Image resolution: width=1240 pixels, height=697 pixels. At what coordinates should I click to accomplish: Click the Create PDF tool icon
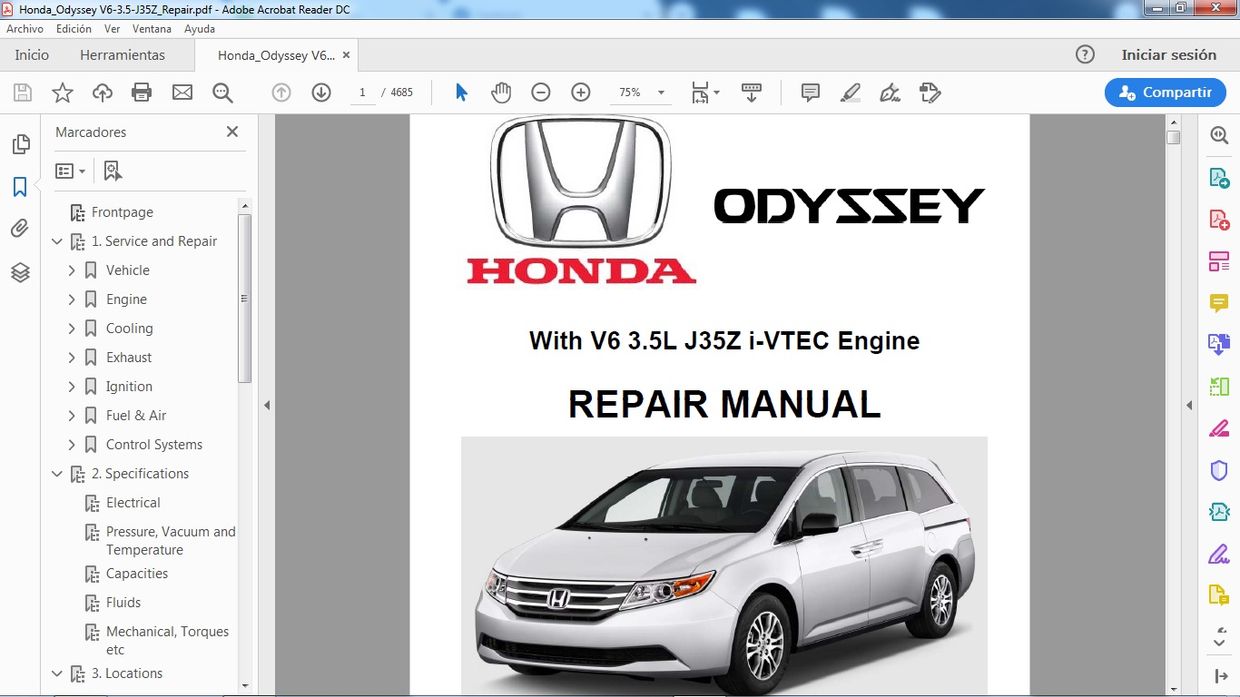point(1219,220)
